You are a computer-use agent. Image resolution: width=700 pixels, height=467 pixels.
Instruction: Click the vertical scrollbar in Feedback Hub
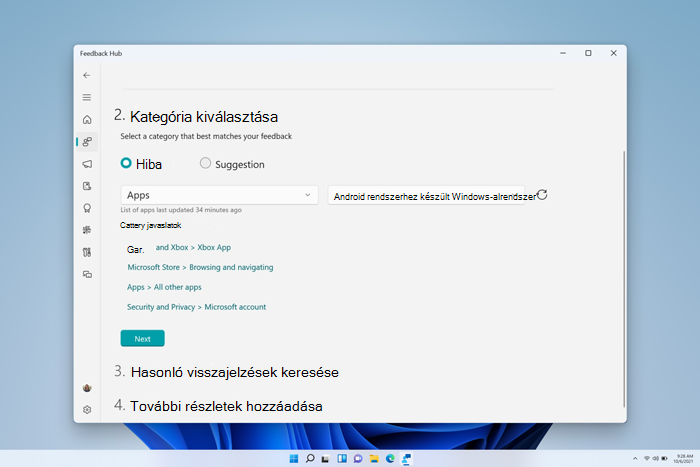click(624, 279)
